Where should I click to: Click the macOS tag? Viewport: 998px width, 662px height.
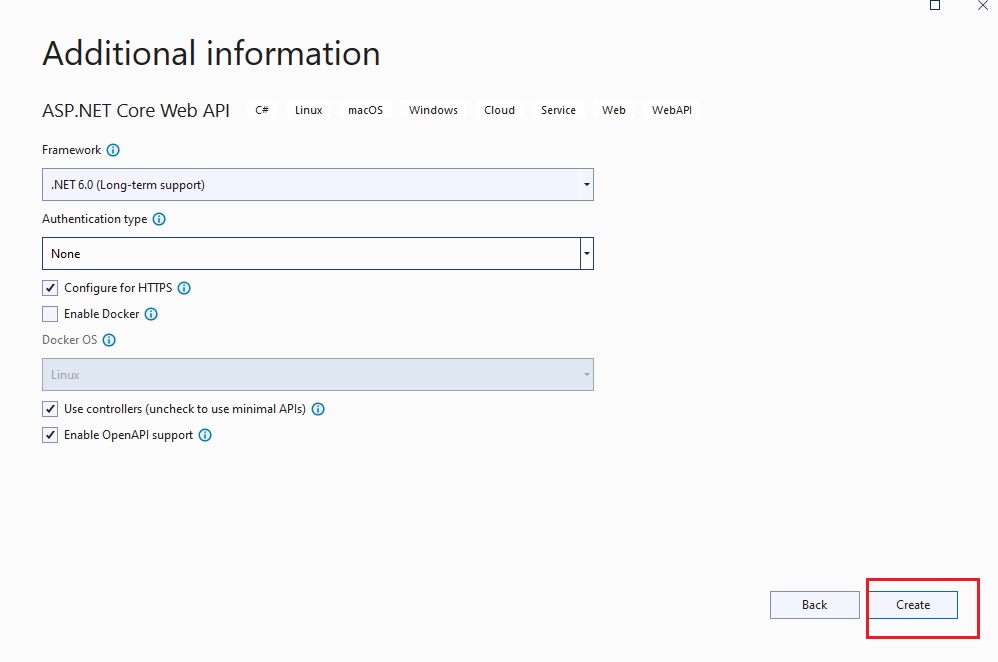tap(365, 110)
